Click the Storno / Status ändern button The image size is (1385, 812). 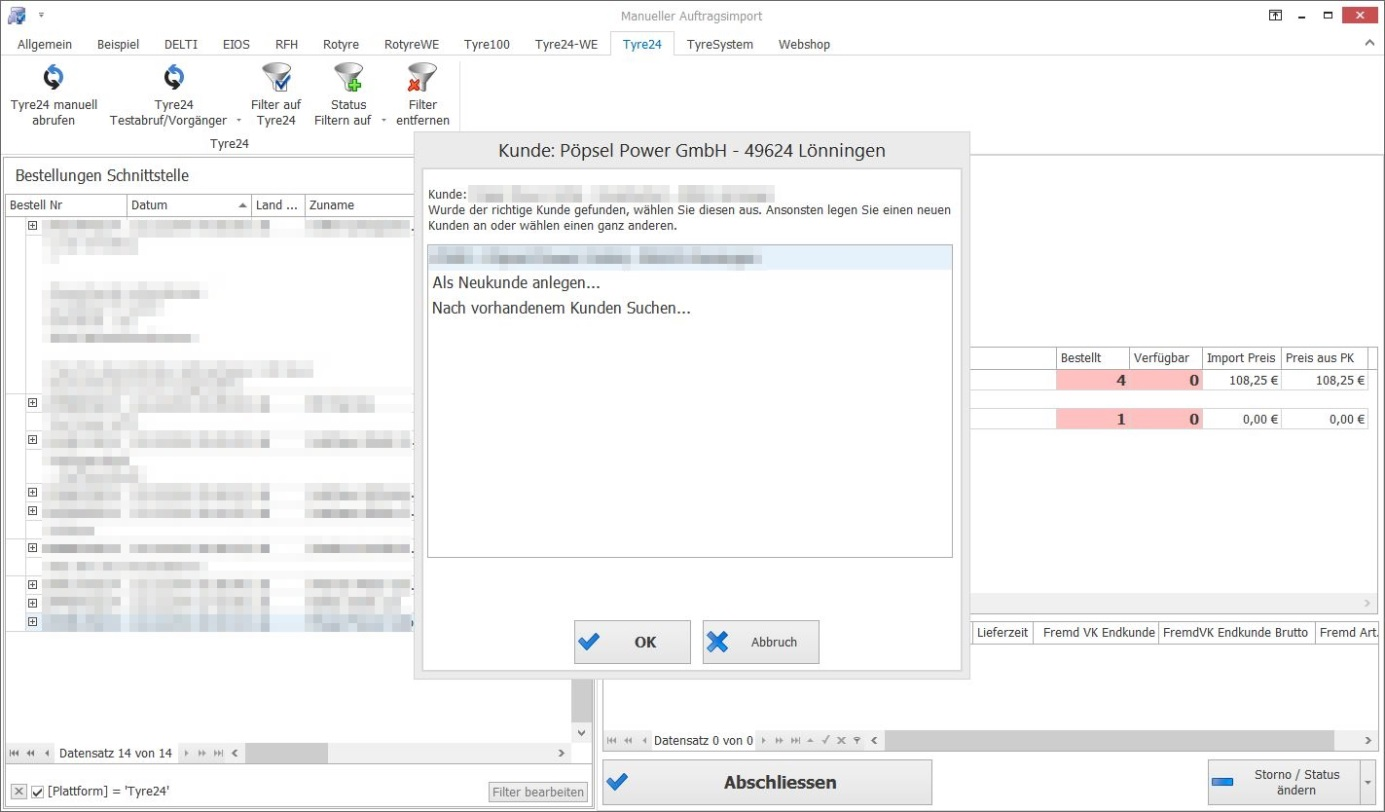pos(1284,782)
